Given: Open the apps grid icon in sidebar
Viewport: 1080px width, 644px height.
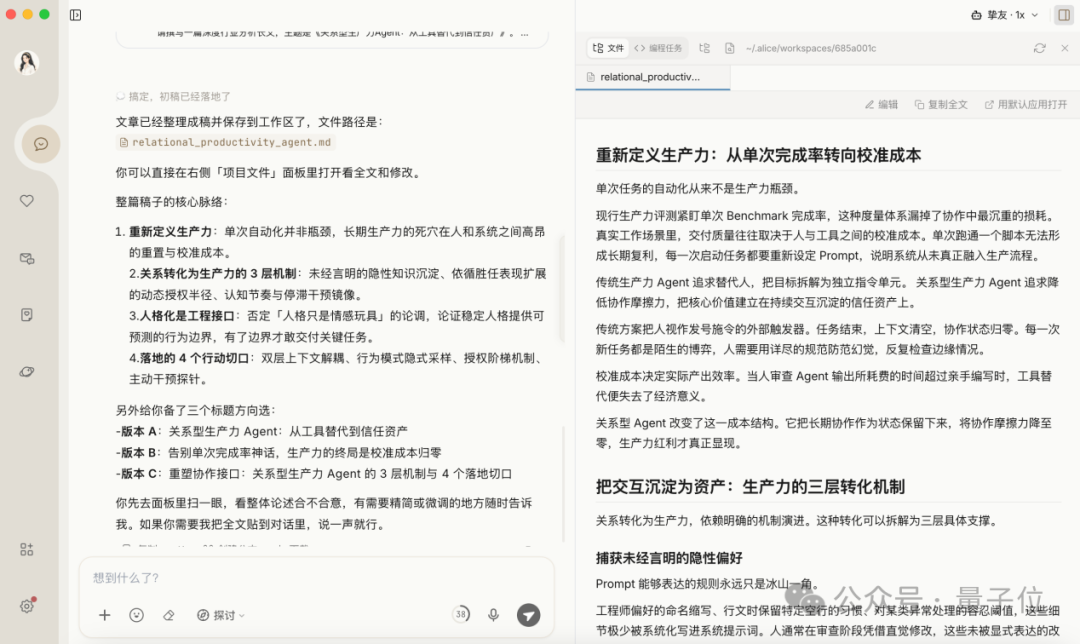Looking at the screenshot, I should 27,550.
